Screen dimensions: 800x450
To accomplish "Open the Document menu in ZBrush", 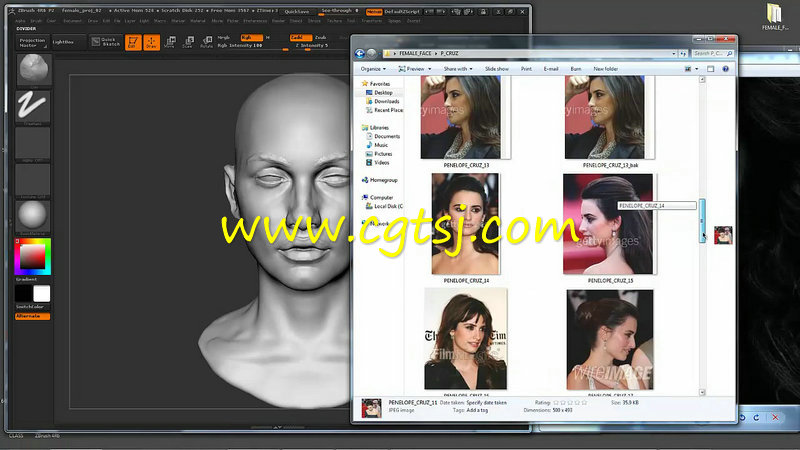I will pos(72,21).
